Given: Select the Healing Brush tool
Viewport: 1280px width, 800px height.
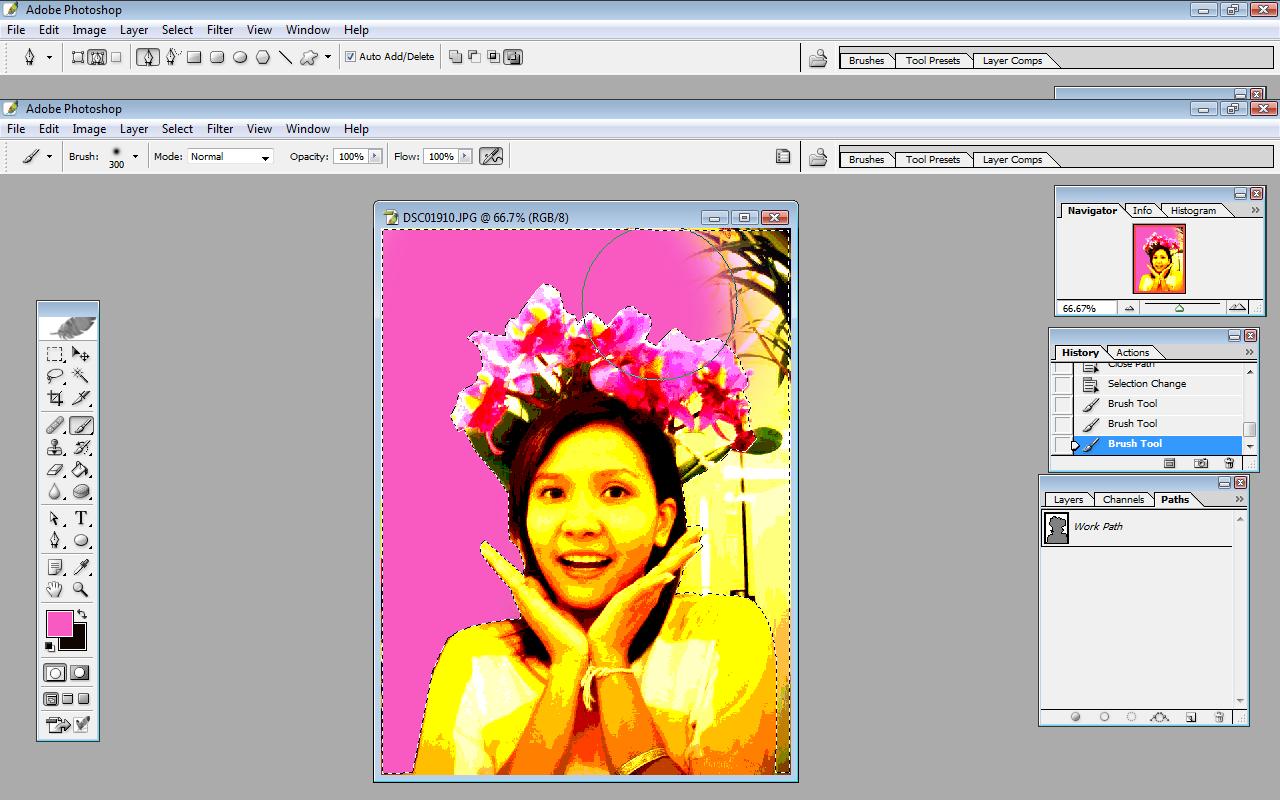Looking at the screenshot, I should click(55, 426).
